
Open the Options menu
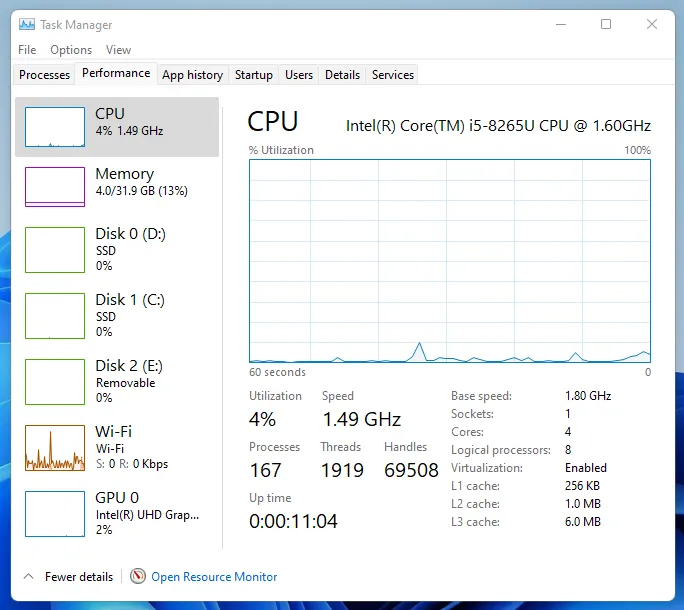pyautogui.click(x=71, y=50)
